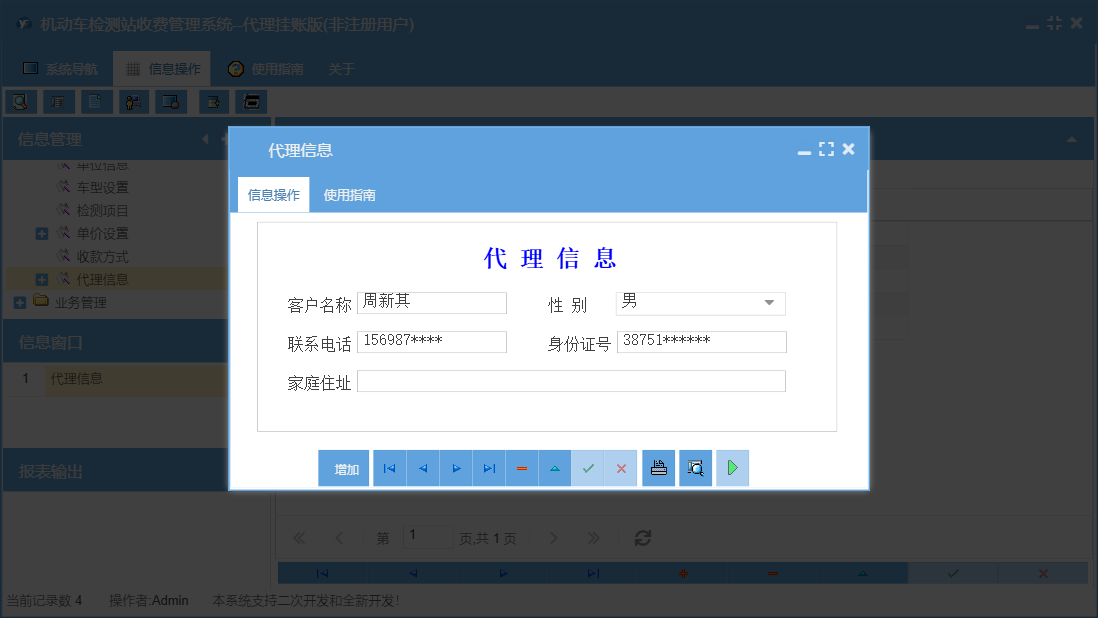The width and height of the screenshot is (1098, 618).
Task: Refresh the record list with the refresh icon
Action: tap(642, 537)
